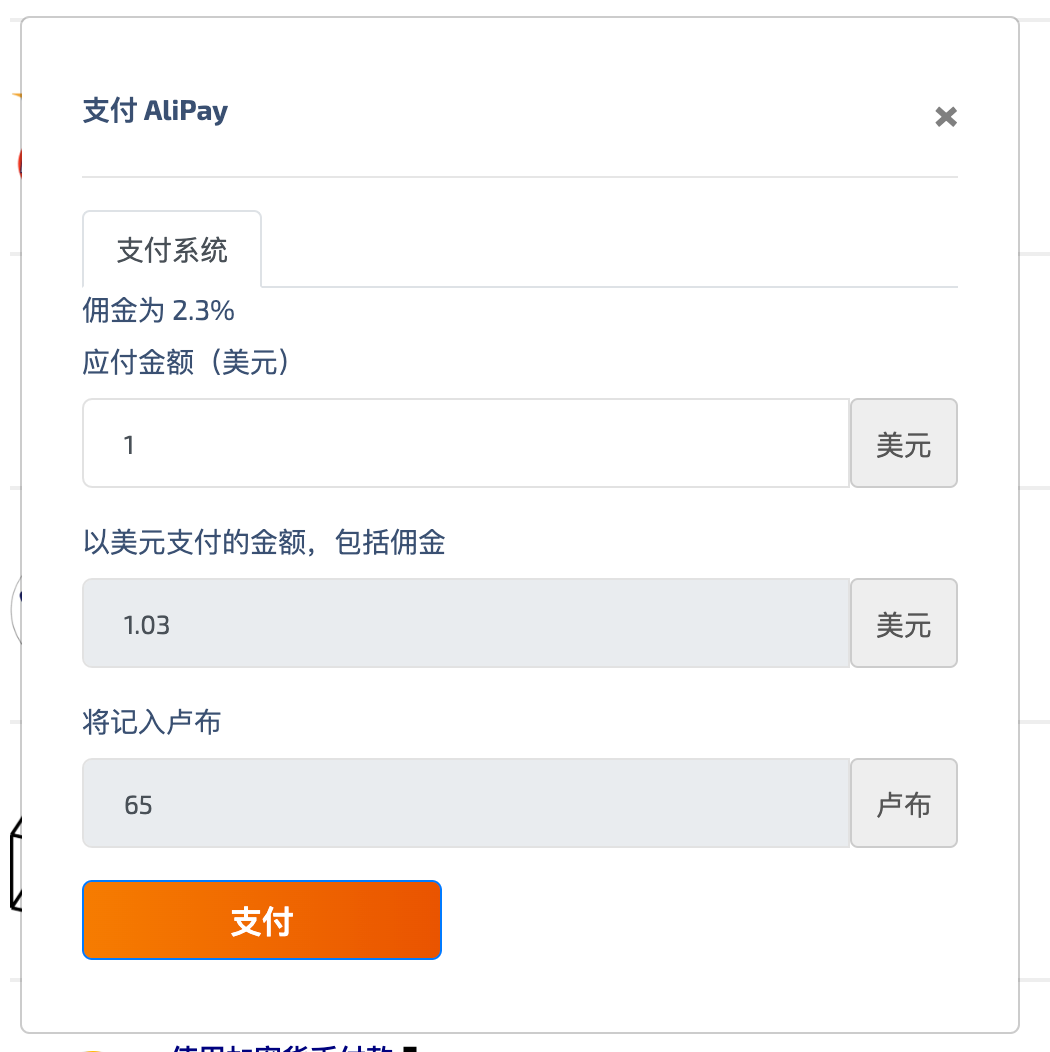Open the cryptocurrency payment link below dialog
Image resolution: width=1050 pixels, height=1052 pixels.
(290, 1046)
